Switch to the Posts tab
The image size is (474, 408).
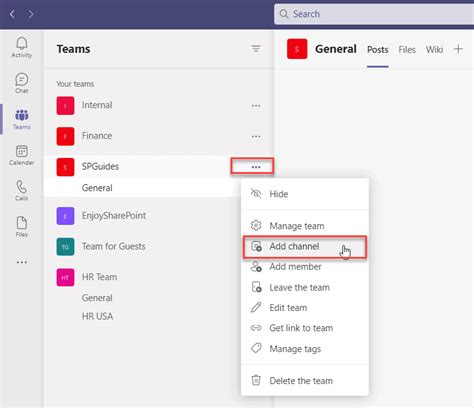click(x=378, y=50)
